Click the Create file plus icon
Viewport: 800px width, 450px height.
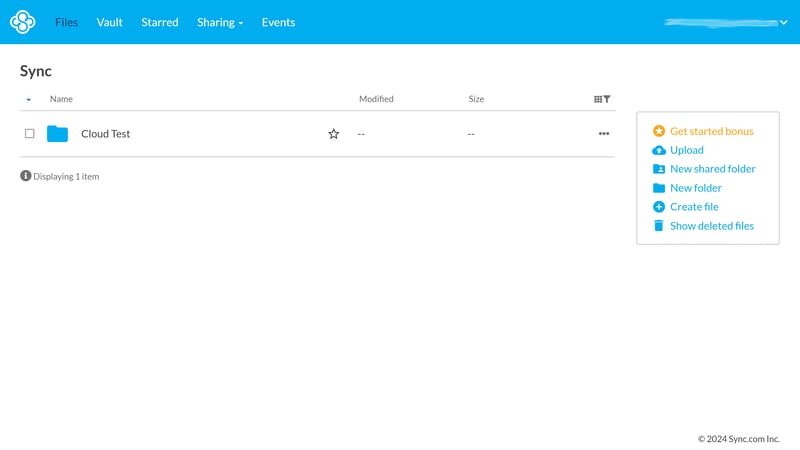pyautogui.click(x=658, y=207)
